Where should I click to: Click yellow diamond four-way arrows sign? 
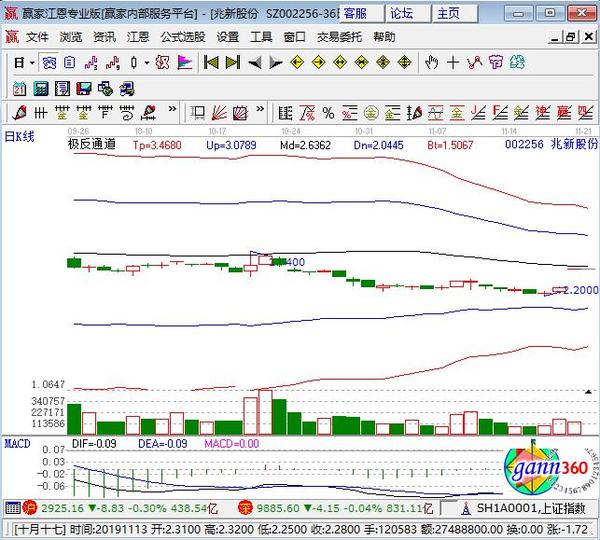coord(404,62)
